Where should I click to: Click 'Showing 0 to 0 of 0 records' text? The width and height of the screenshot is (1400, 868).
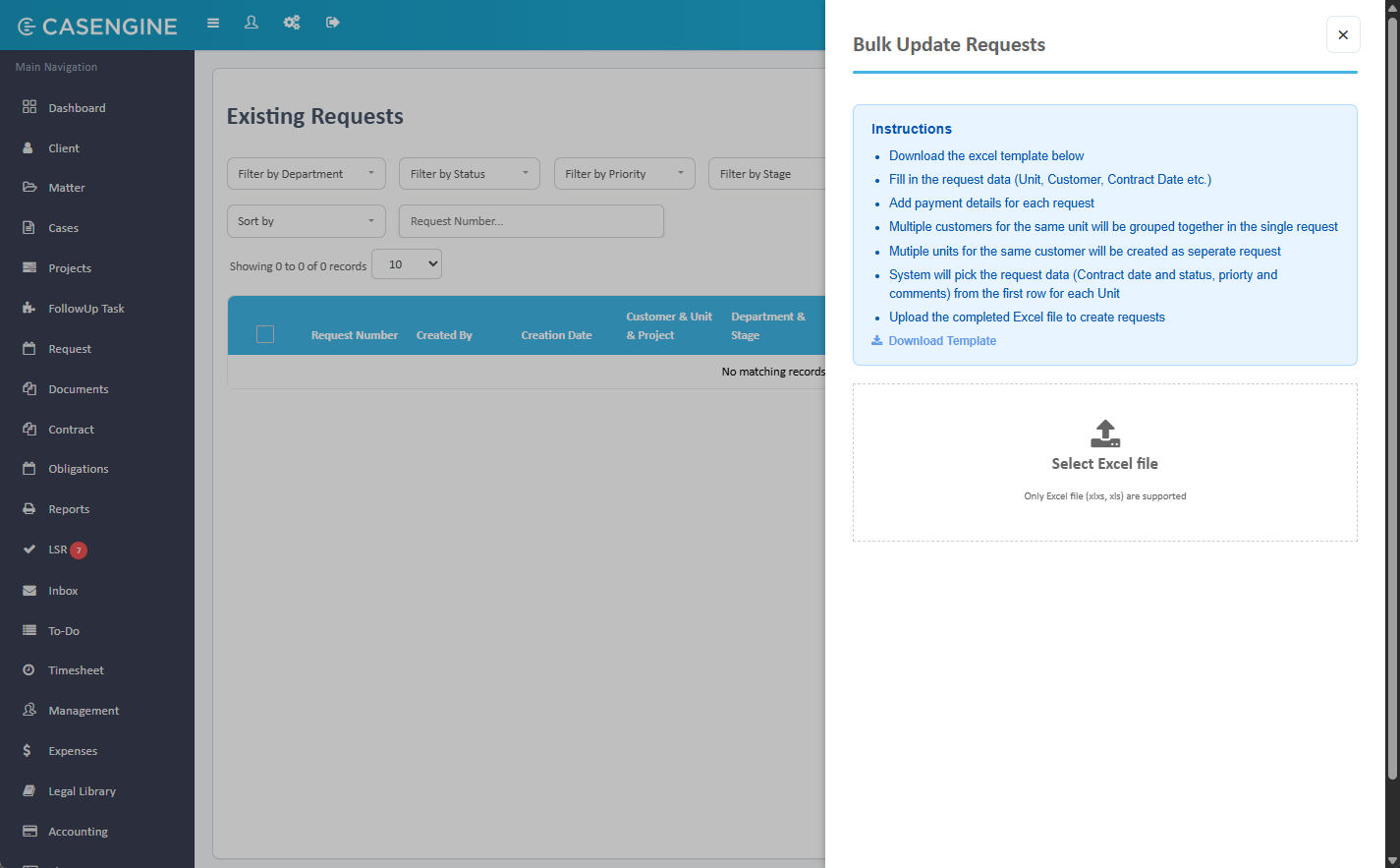[x=298, y=266]
